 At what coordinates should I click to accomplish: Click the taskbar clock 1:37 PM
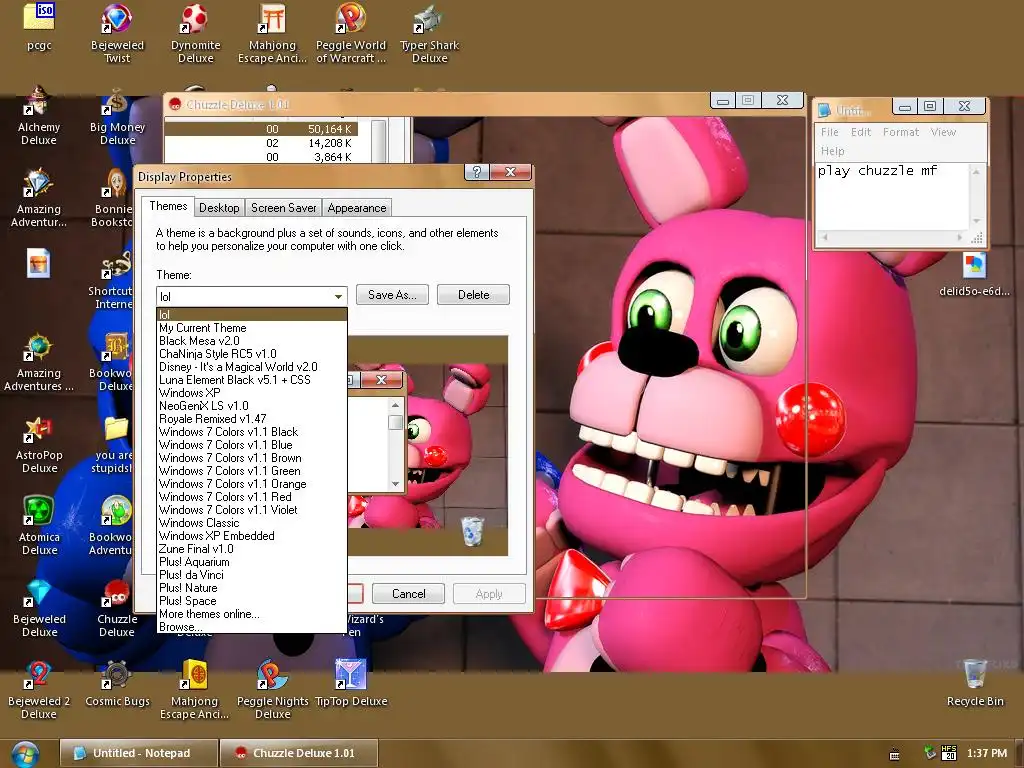(987, 753)
